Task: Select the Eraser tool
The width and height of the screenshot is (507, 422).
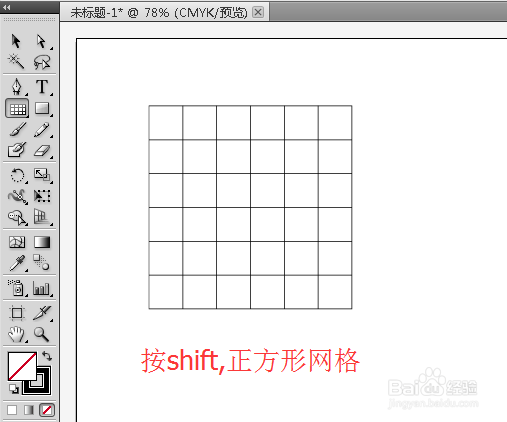Action: (x=42, y=151)
